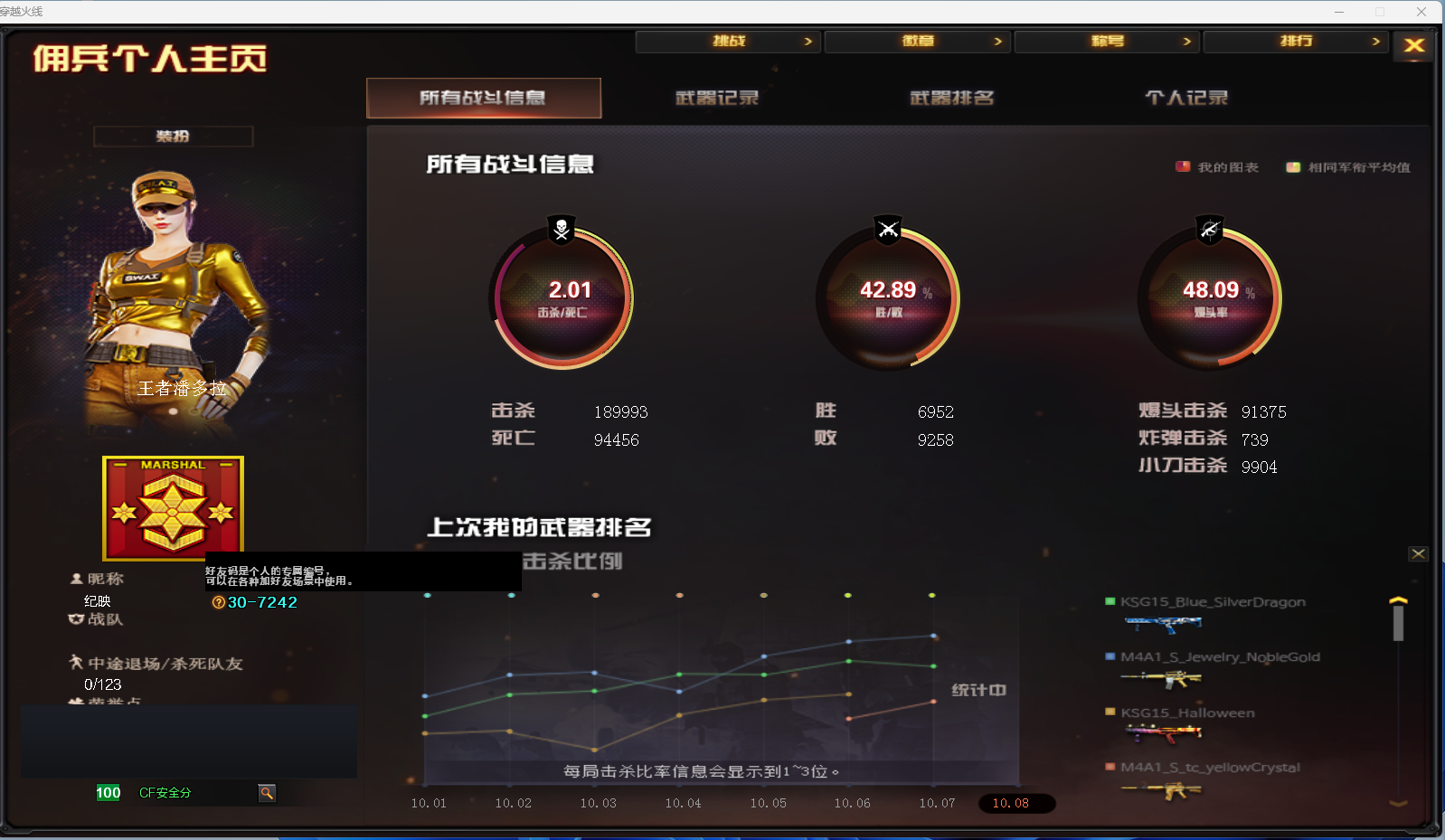Image resolution: width=1445 pixels, height=840 pixels.
Task: Expand the 徽章 menu arrow
Action: [x=997, y=42]
